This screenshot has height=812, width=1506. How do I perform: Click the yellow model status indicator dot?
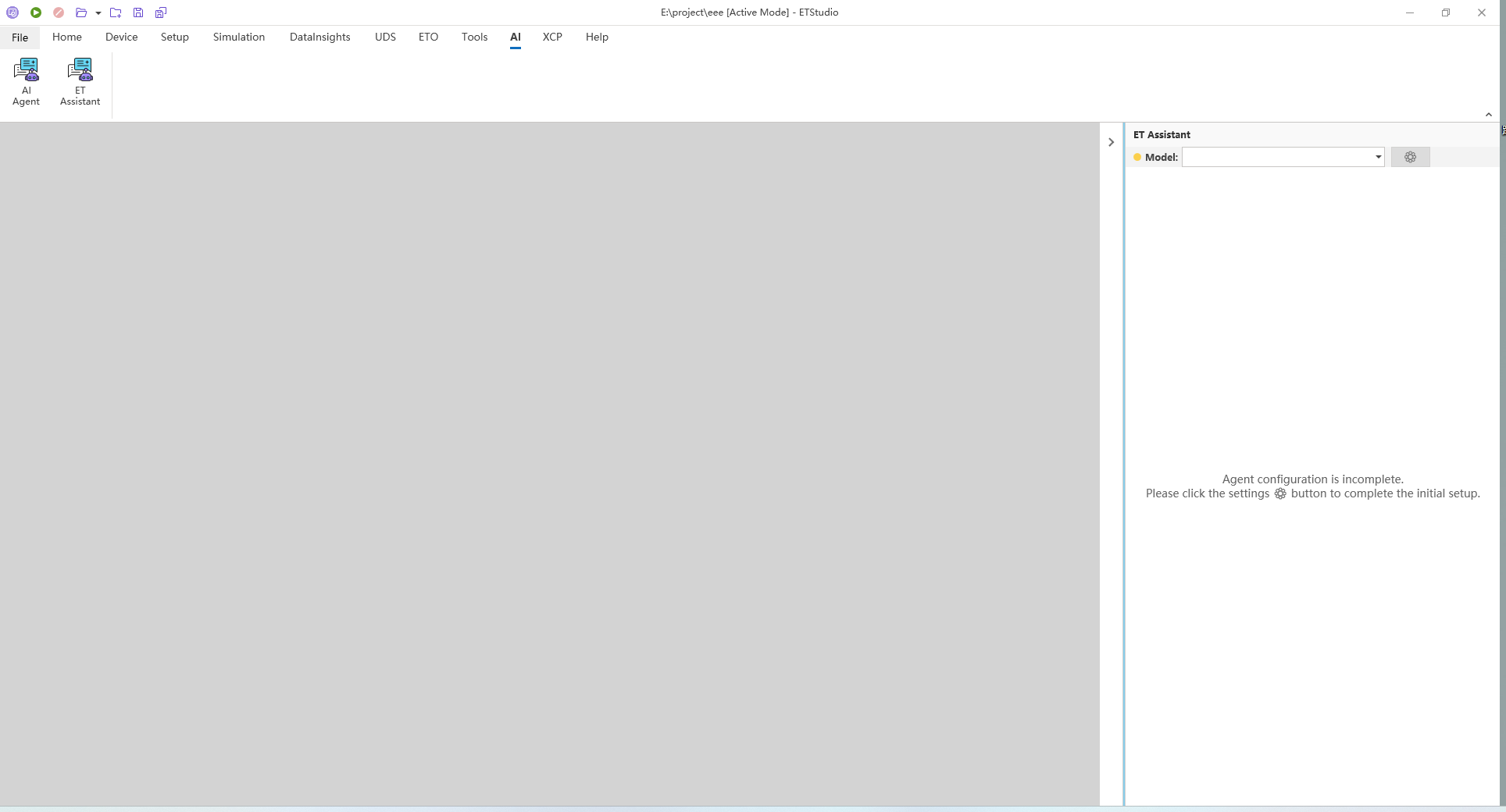click(x=1137, y=157)
